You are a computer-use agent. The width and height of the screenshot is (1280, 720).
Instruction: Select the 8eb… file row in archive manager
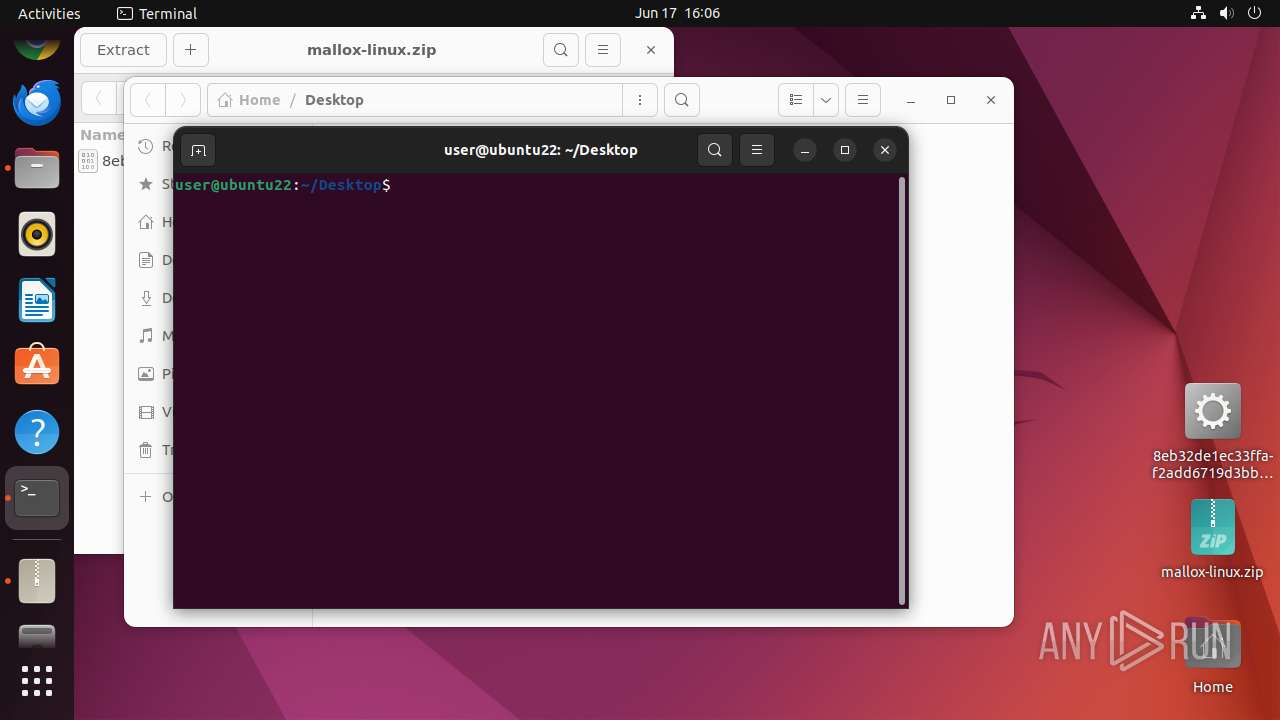[100, 160]
